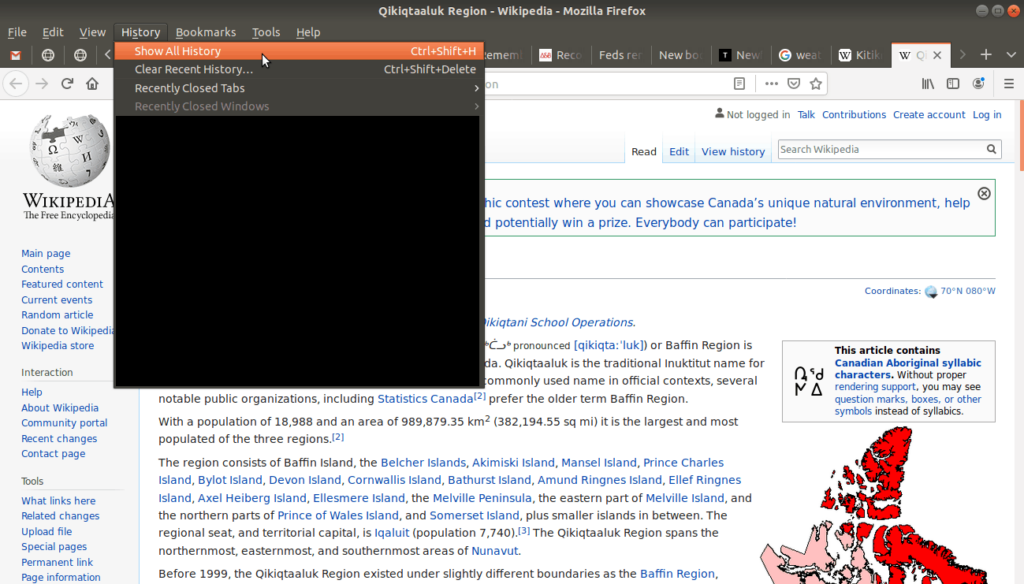1024x584 pixels.
Task: Open the Permanent link sidebar item
Action: pos(57,562)
